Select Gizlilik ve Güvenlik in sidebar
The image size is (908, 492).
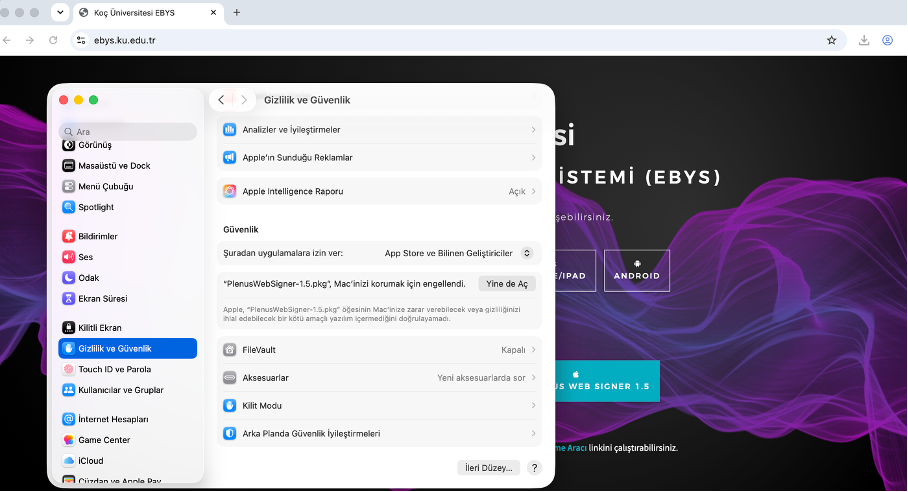pyautogui.click(x=127, y=348)
